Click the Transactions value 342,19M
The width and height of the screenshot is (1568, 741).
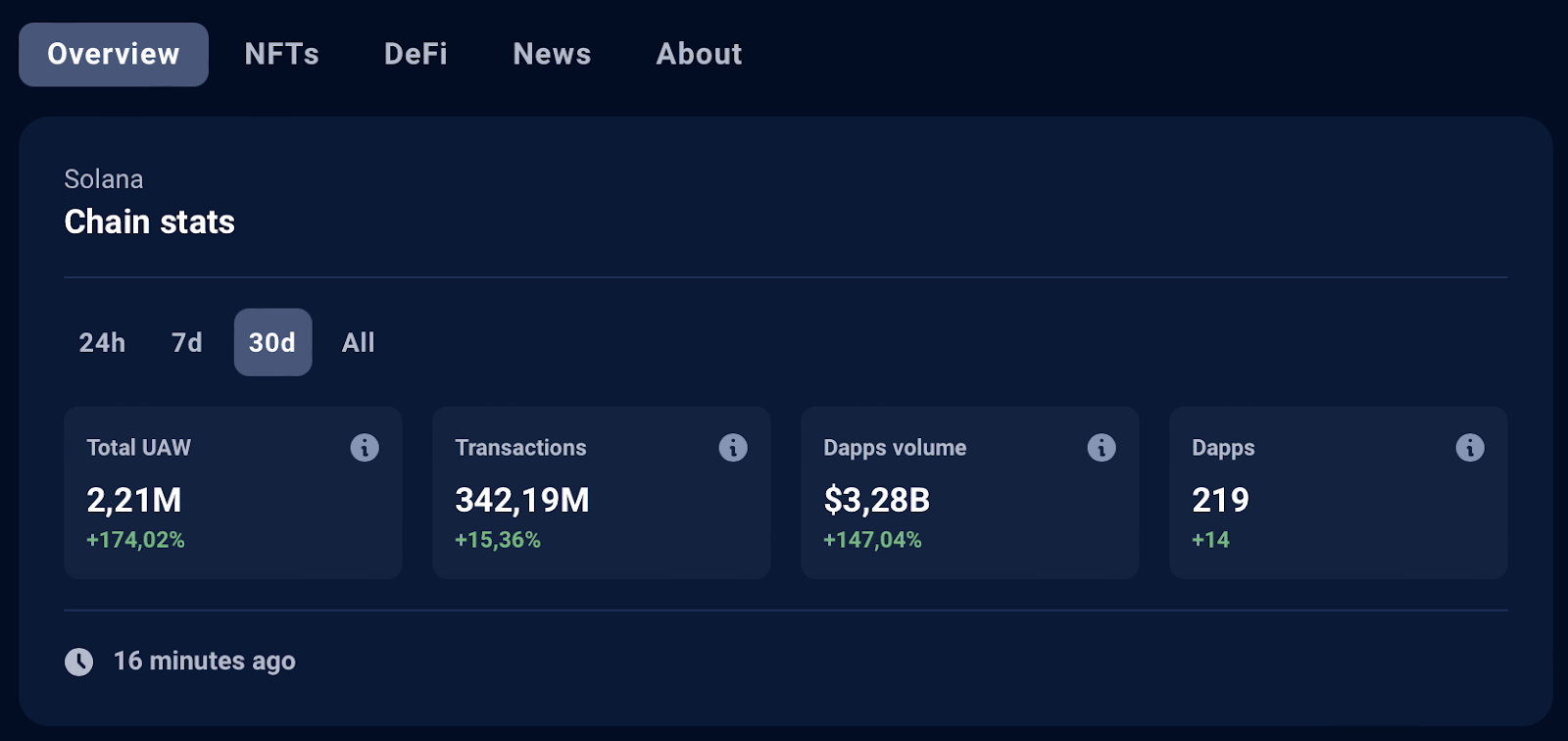[x=522, y=500]
